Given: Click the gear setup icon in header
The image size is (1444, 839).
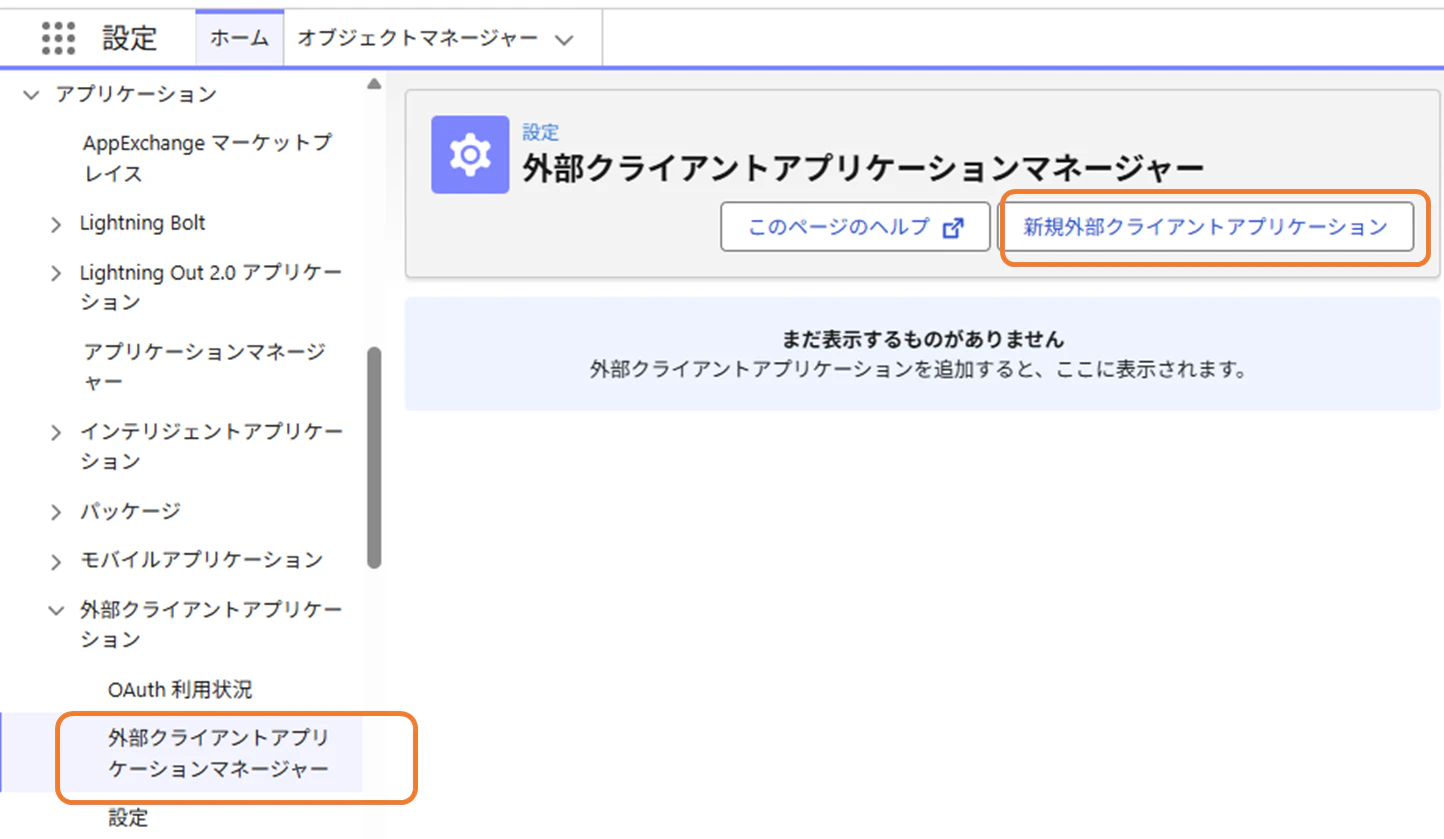Looking at the screenshot, I should 470,154.
